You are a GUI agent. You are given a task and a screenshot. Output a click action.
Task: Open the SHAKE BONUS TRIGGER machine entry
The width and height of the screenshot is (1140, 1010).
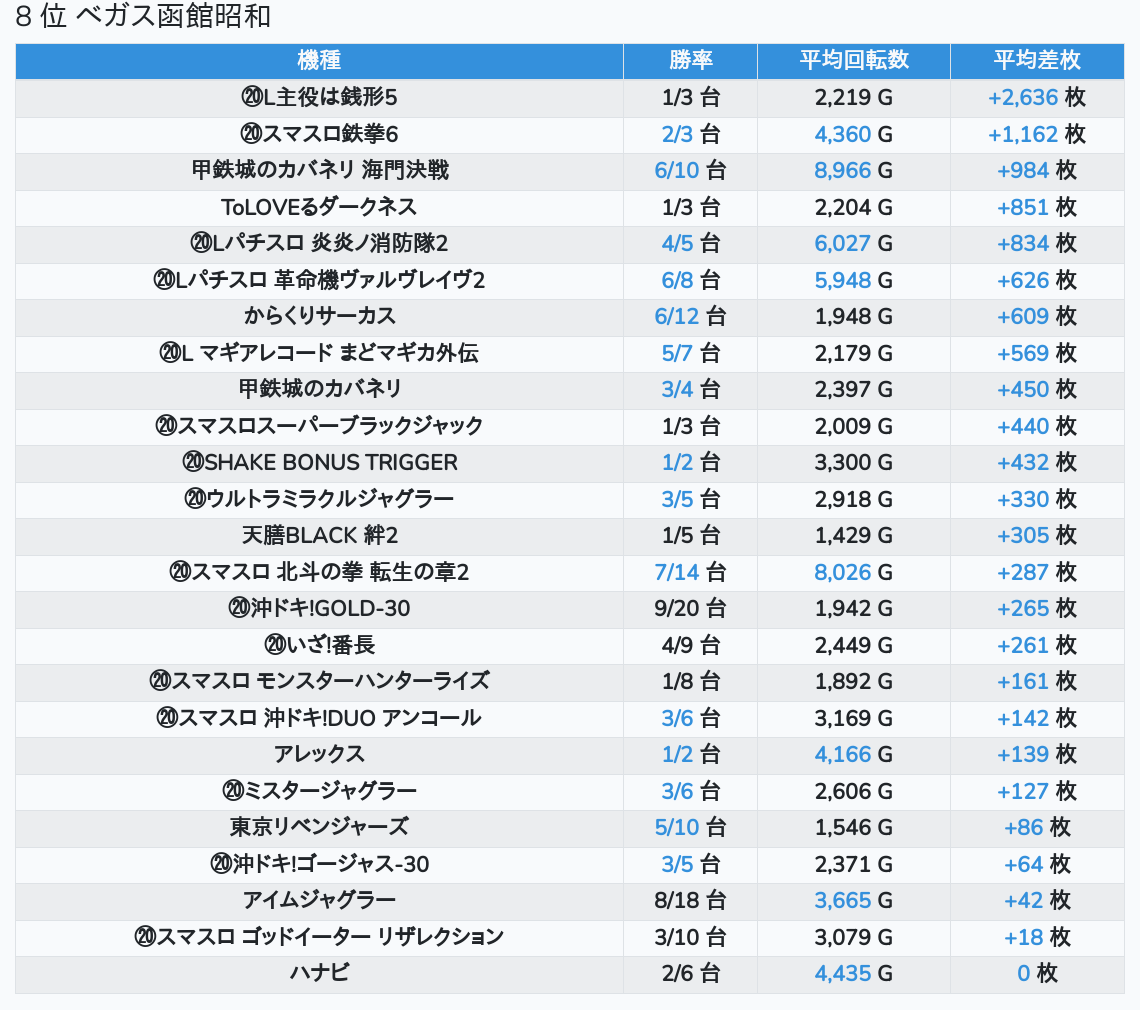[319, 462]
